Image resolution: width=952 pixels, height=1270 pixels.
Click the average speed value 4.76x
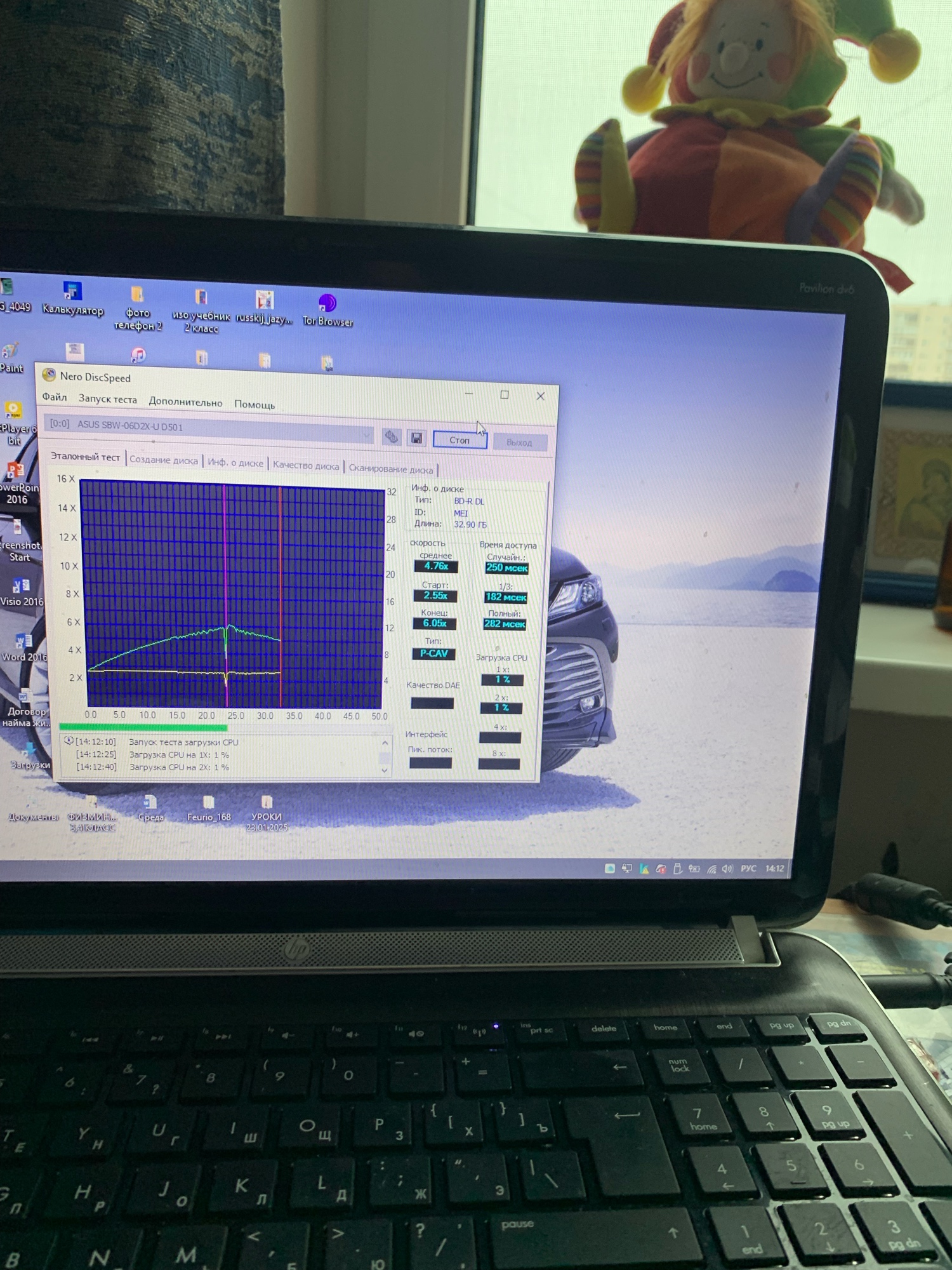(436, 566)
